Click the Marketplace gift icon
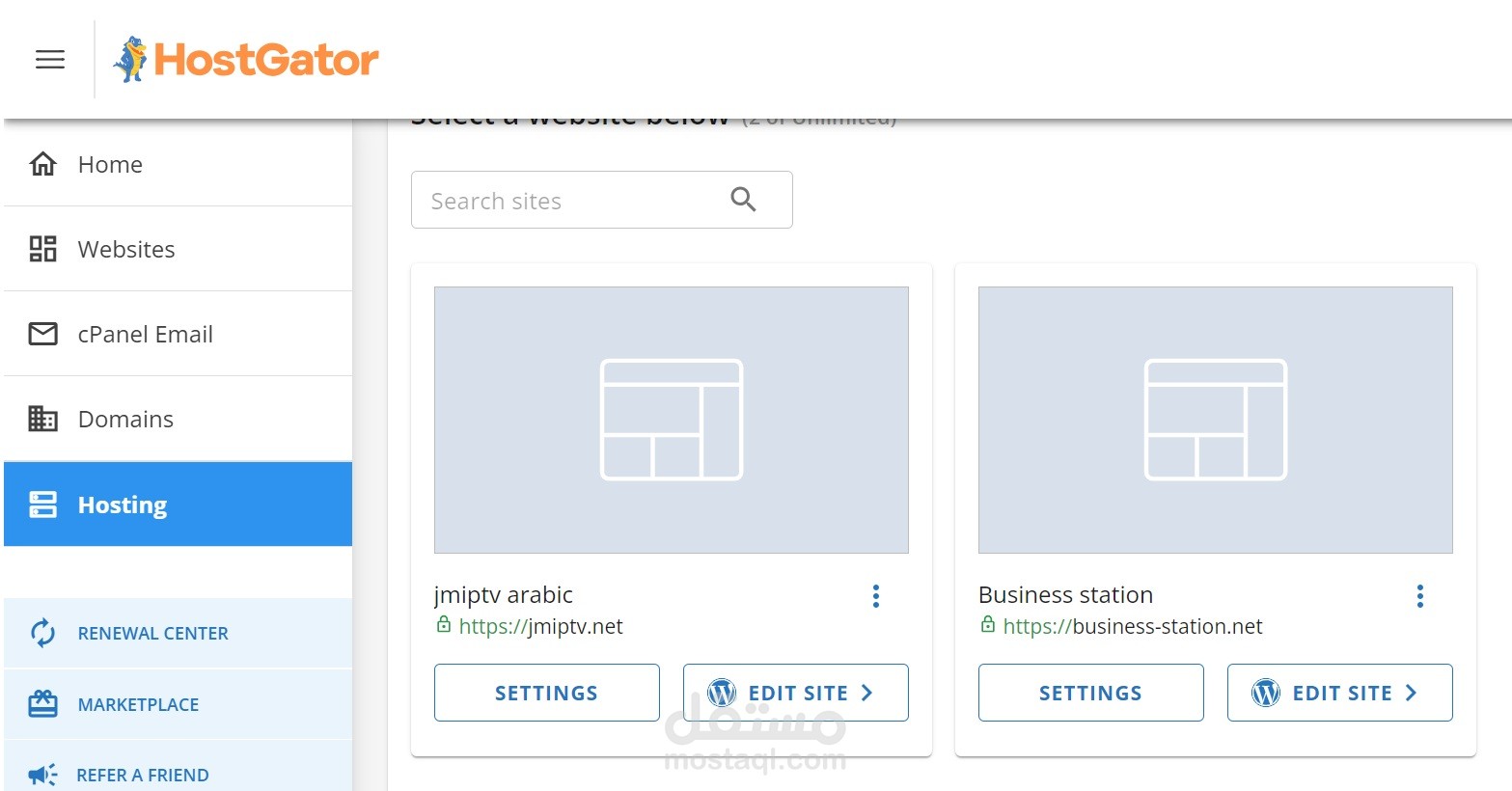 click(x=43, y=704)
